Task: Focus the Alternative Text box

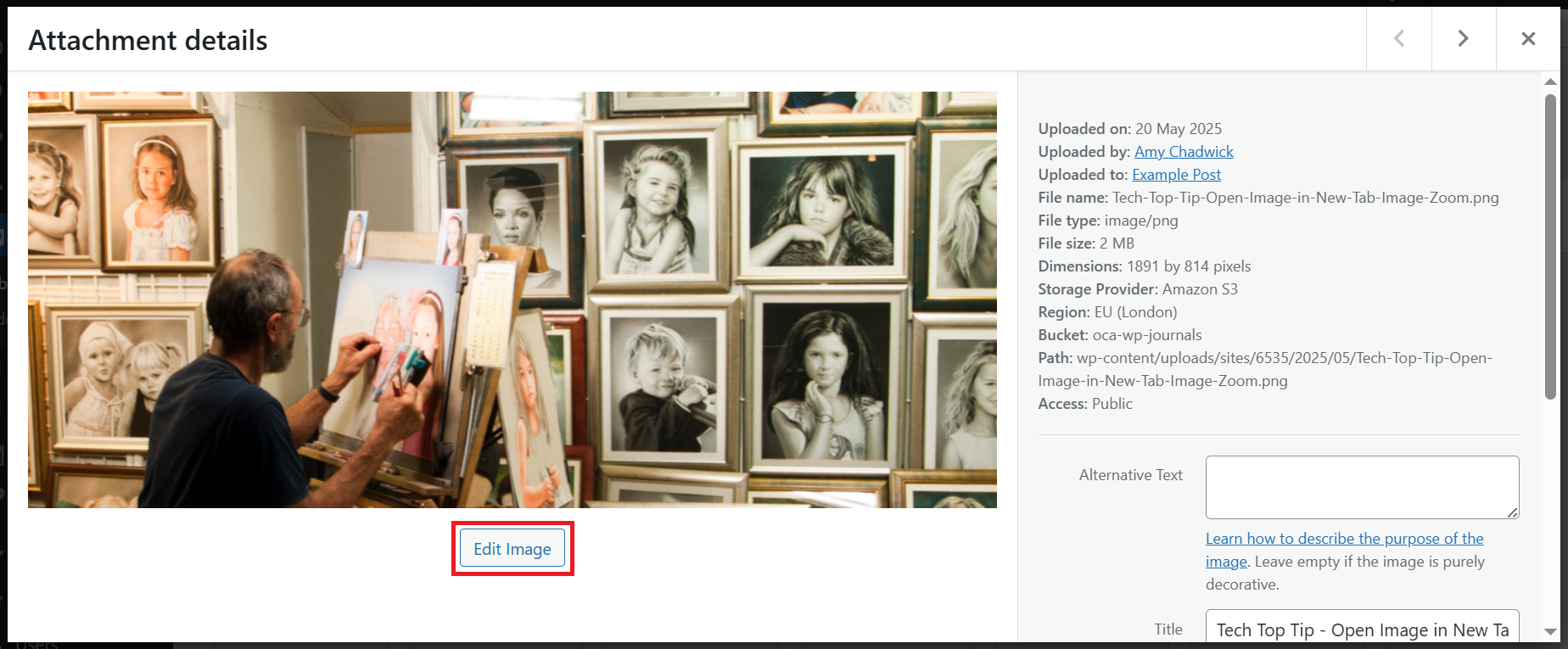Action: [x=1362, y=487]
